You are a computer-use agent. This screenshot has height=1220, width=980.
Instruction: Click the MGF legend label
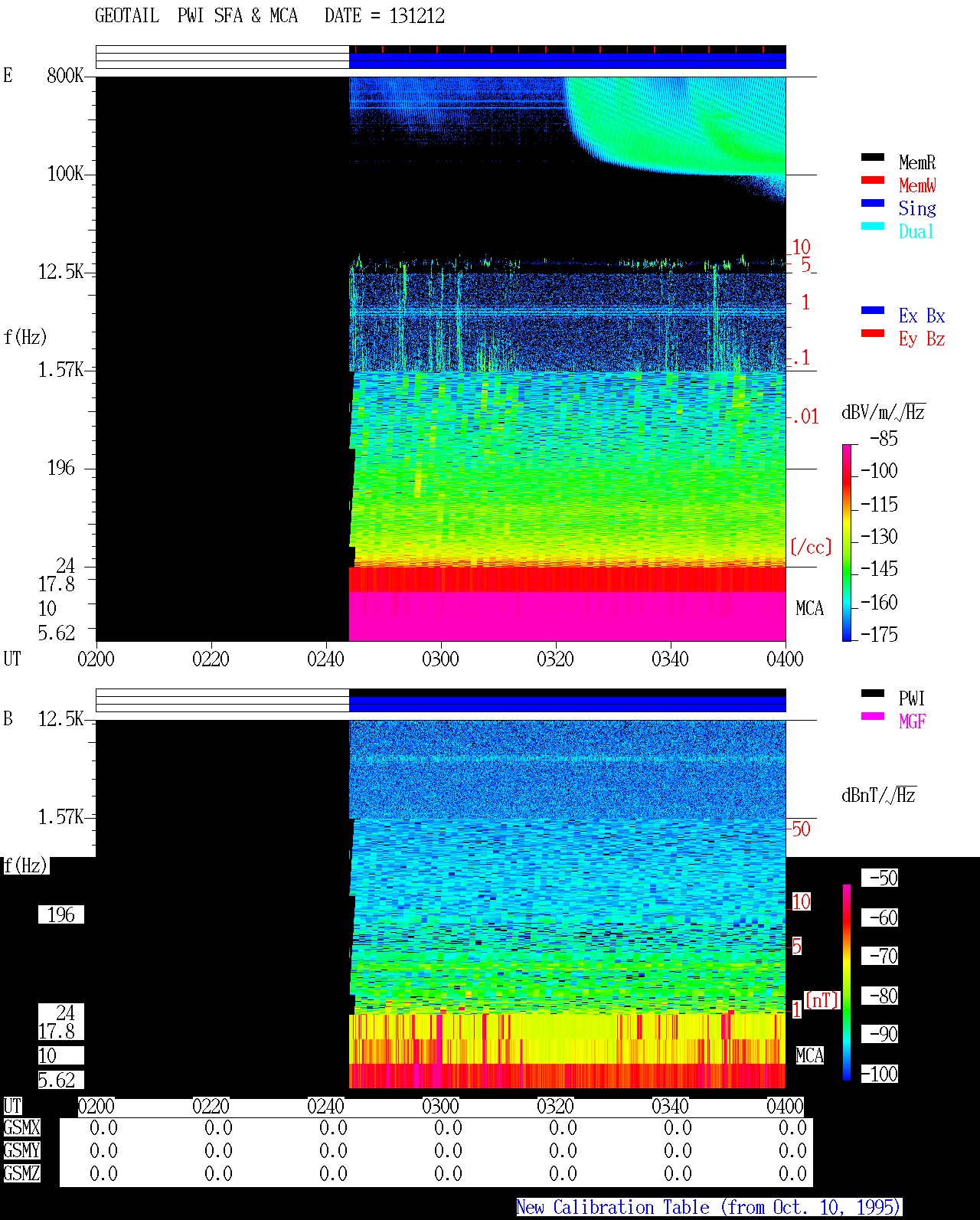(x=913, y=721)
